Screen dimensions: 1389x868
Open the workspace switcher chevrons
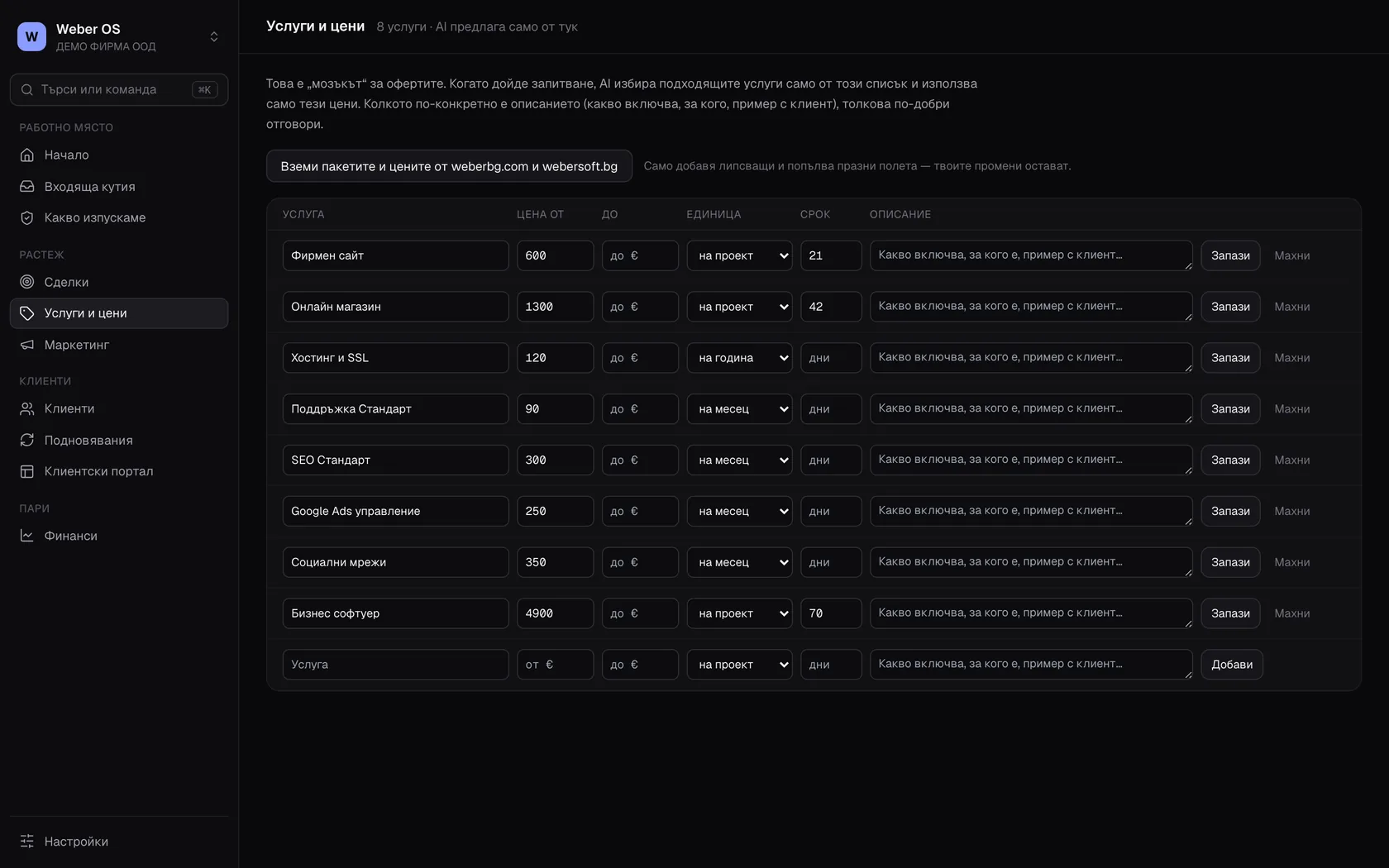pyautogui.click(x=214, y=36)
